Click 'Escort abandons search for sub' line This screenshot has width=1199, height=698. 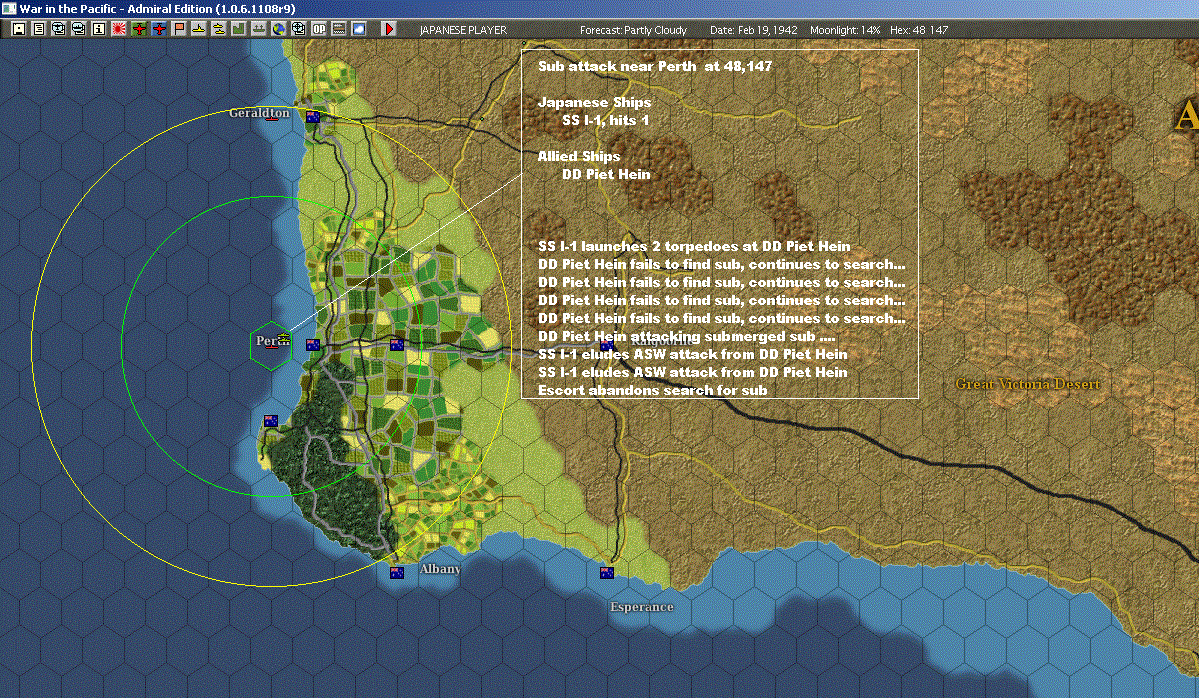point(652,391)
